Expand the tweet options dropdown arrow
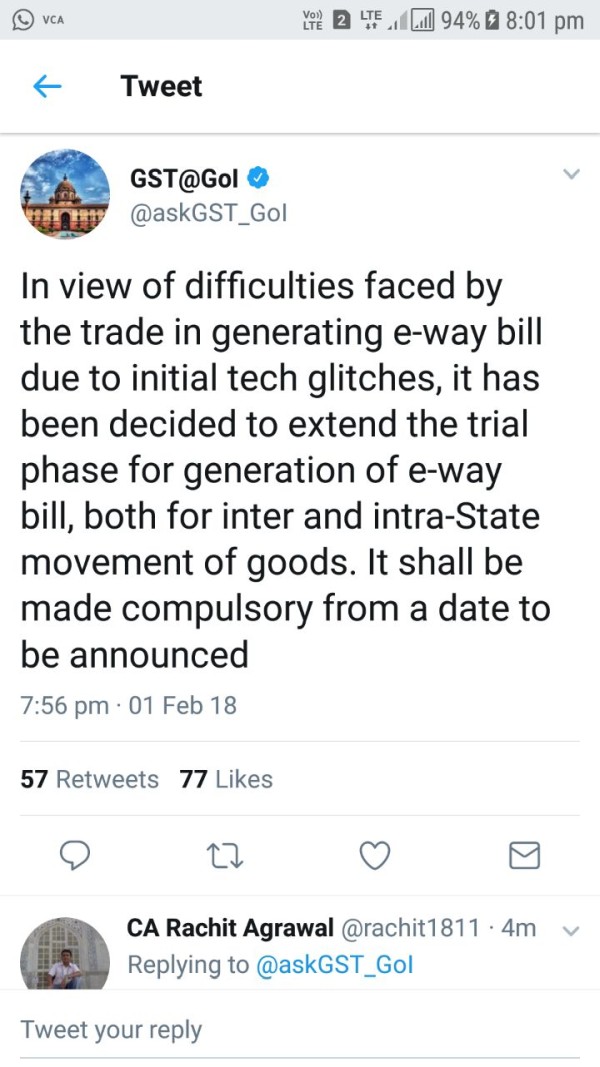This screenshot has width=600, height=1067. (x=571, y=175)
